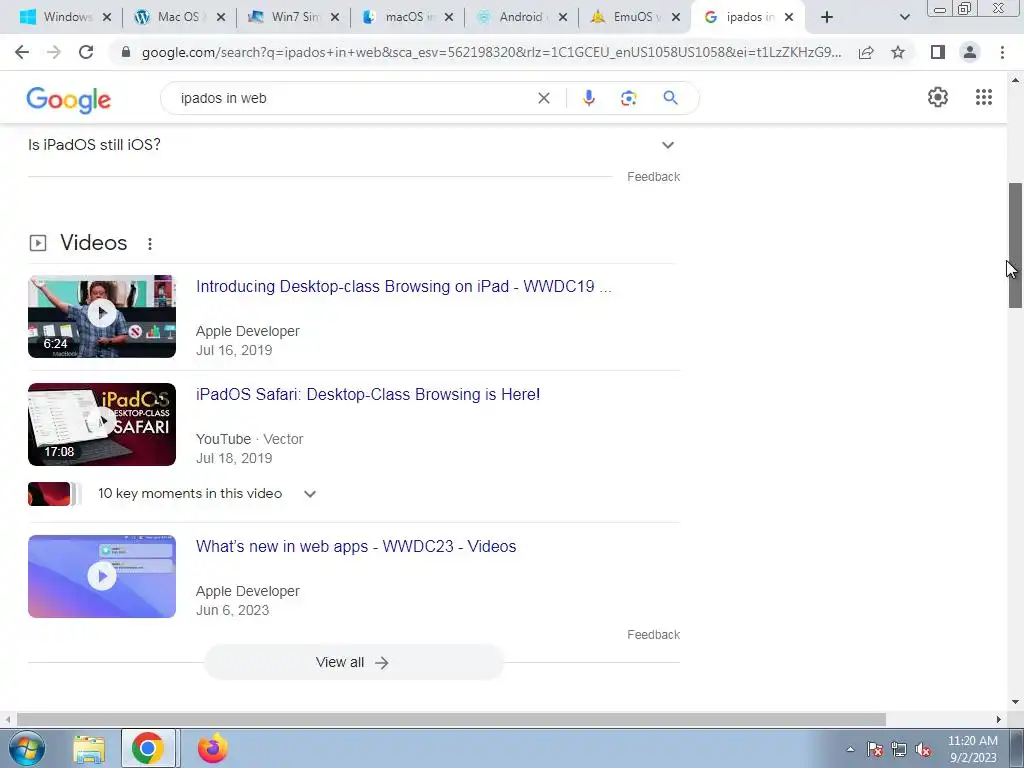Open the Windows Start menu
Screen dimensions: 1024x768
tap(25, 748)
